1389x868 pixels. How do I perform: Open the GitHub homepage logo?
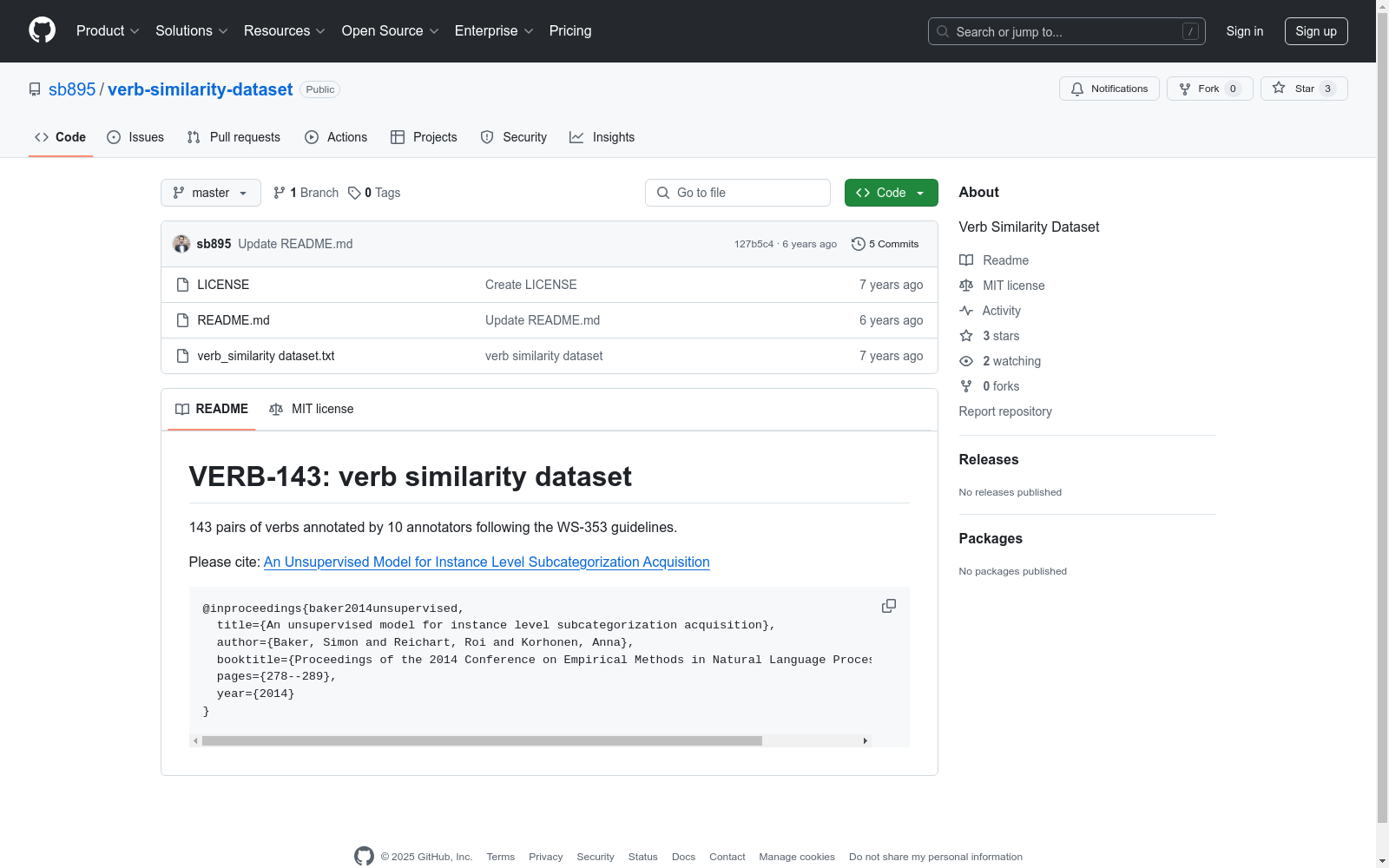click(x=42, y=30)
